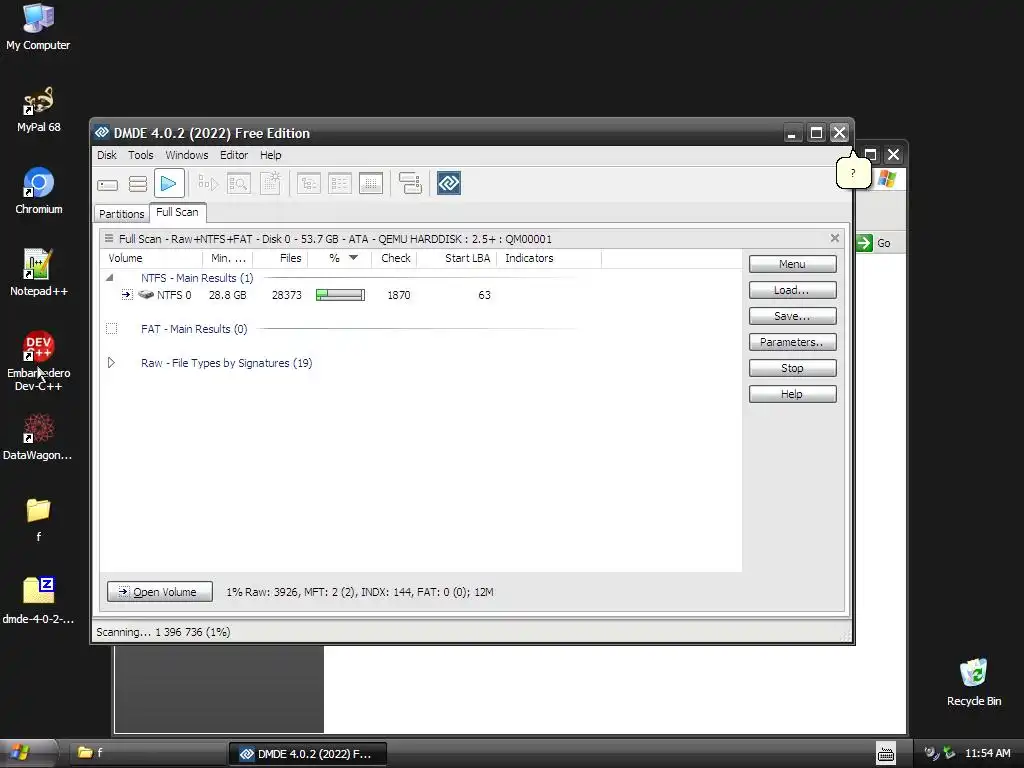This screenshot has width=1024, height=768.
Task: Collapse the NTFS - Main Results group
Action: 110,278
